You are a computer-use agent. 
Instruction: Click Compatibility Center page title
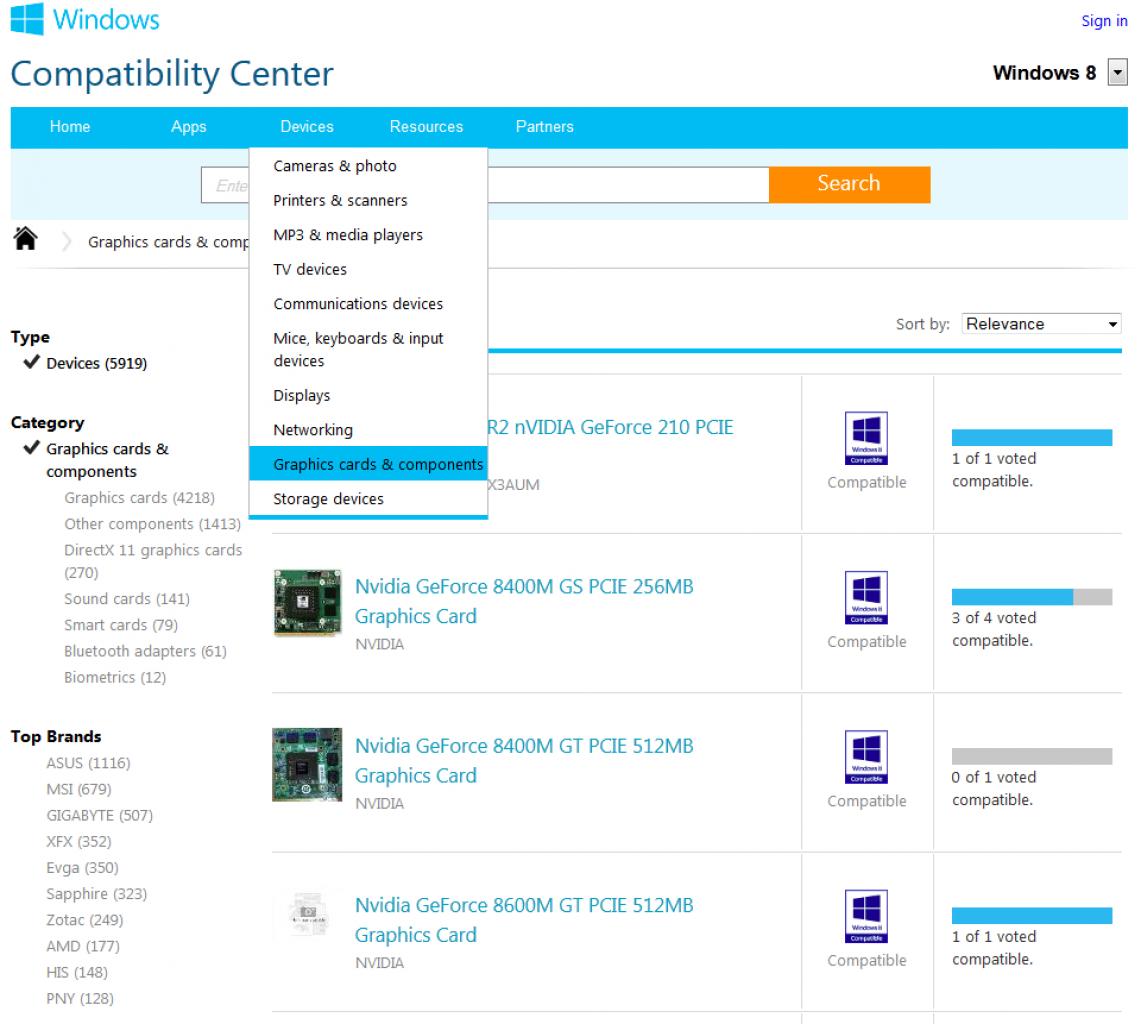(x=172, y=74)
